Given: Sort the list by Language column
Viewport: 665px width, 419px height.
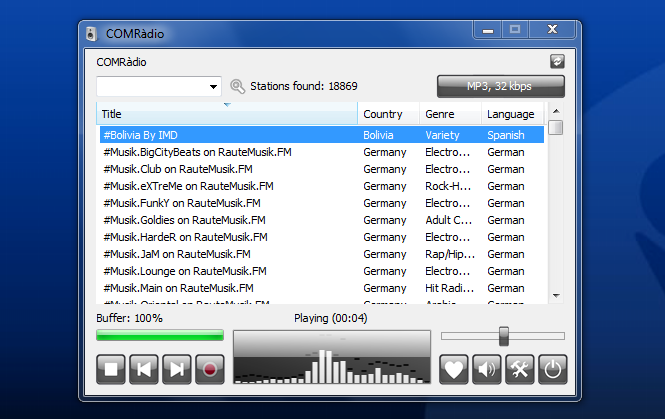Looking at the screenshot, I should [x=510, y=114].
